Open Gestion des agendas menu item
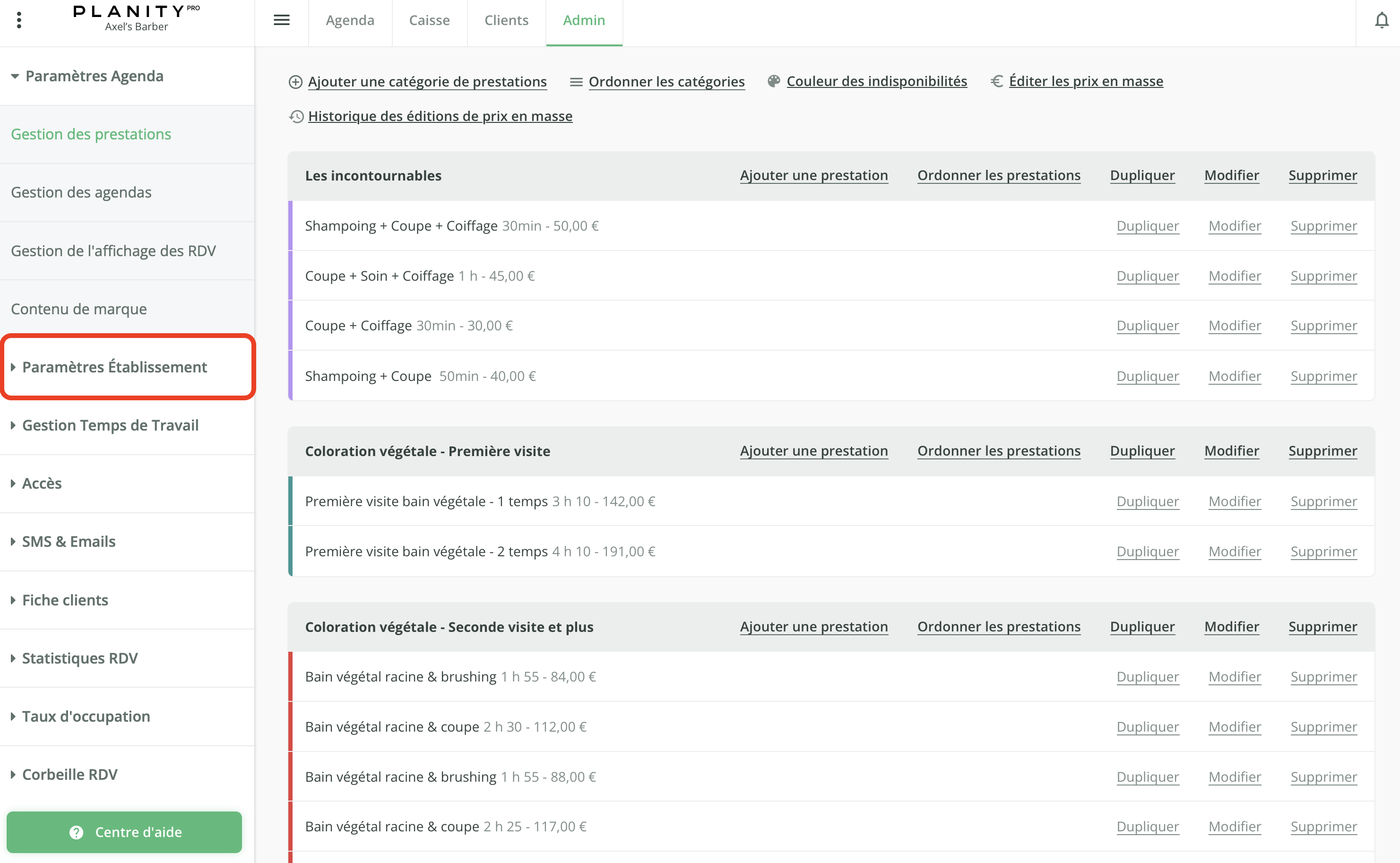 [81, 192]
